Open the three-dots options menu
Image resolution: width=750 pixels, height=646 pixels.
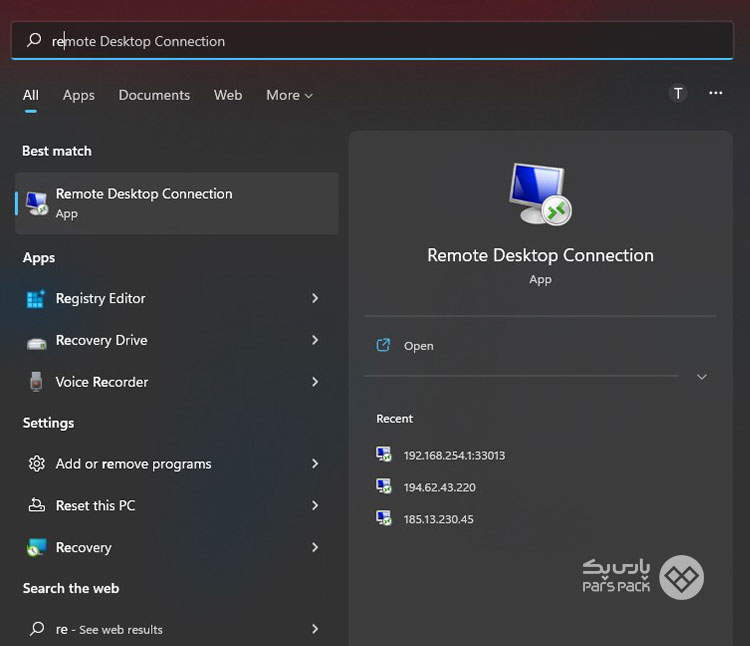(x=716, y=93)
